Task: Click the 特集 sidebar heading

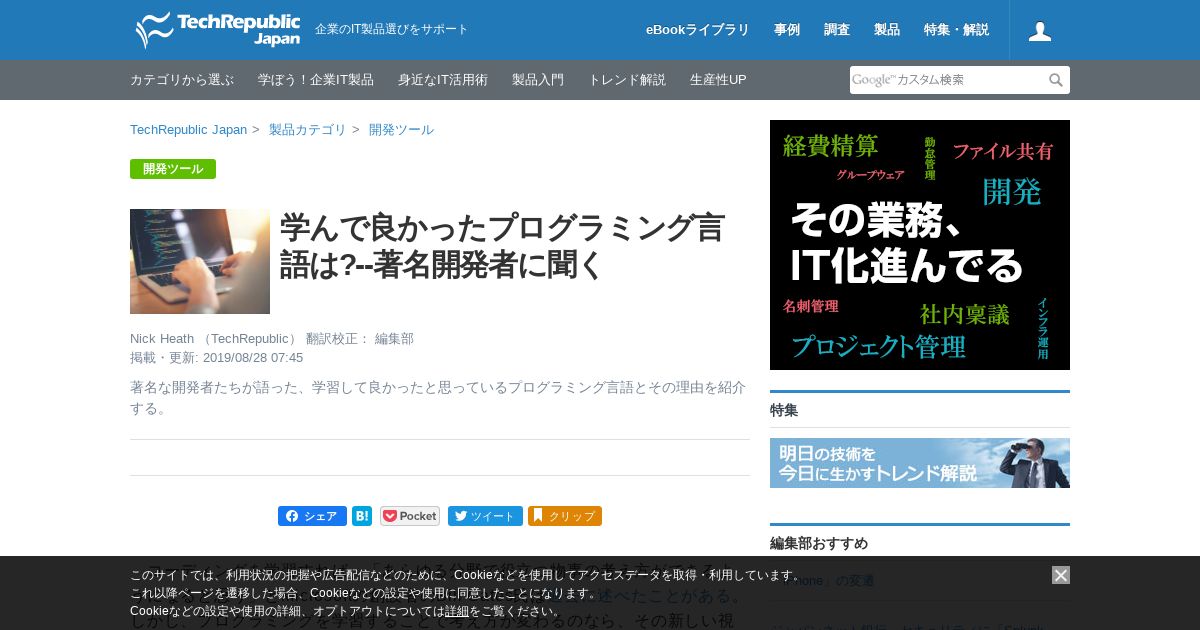Action: tap(784, 410)
